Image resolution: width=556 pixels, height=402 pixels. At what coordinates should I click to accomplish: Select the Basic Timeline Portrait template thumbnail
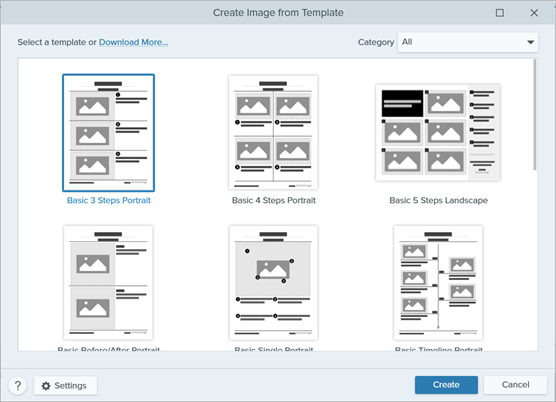[x=438, y=283]
